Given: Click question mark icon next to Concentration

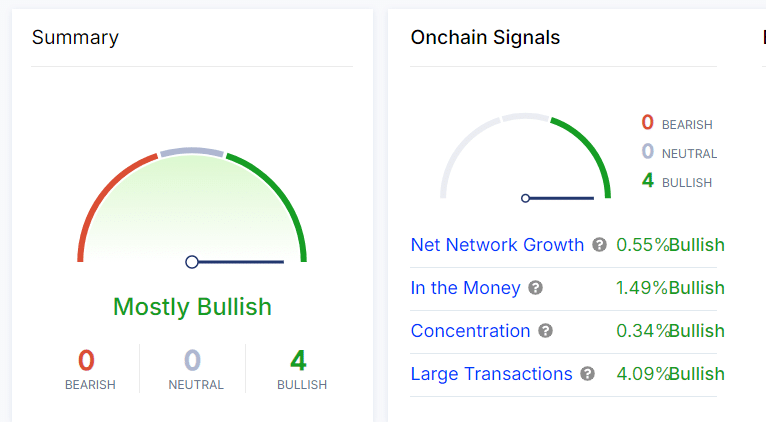Looking at the screenshot, I should point(545,331).
